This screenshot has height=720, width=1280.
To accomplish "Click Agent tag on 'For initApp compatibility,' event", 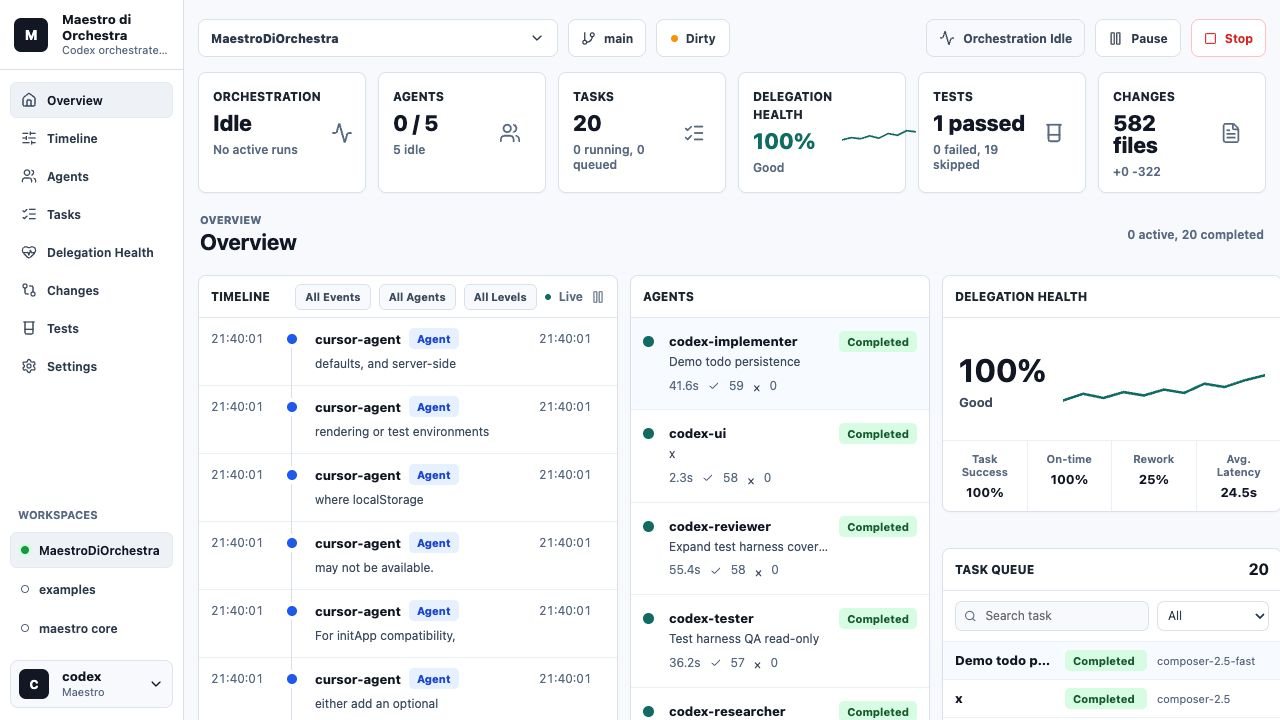I will click(434, 611).
